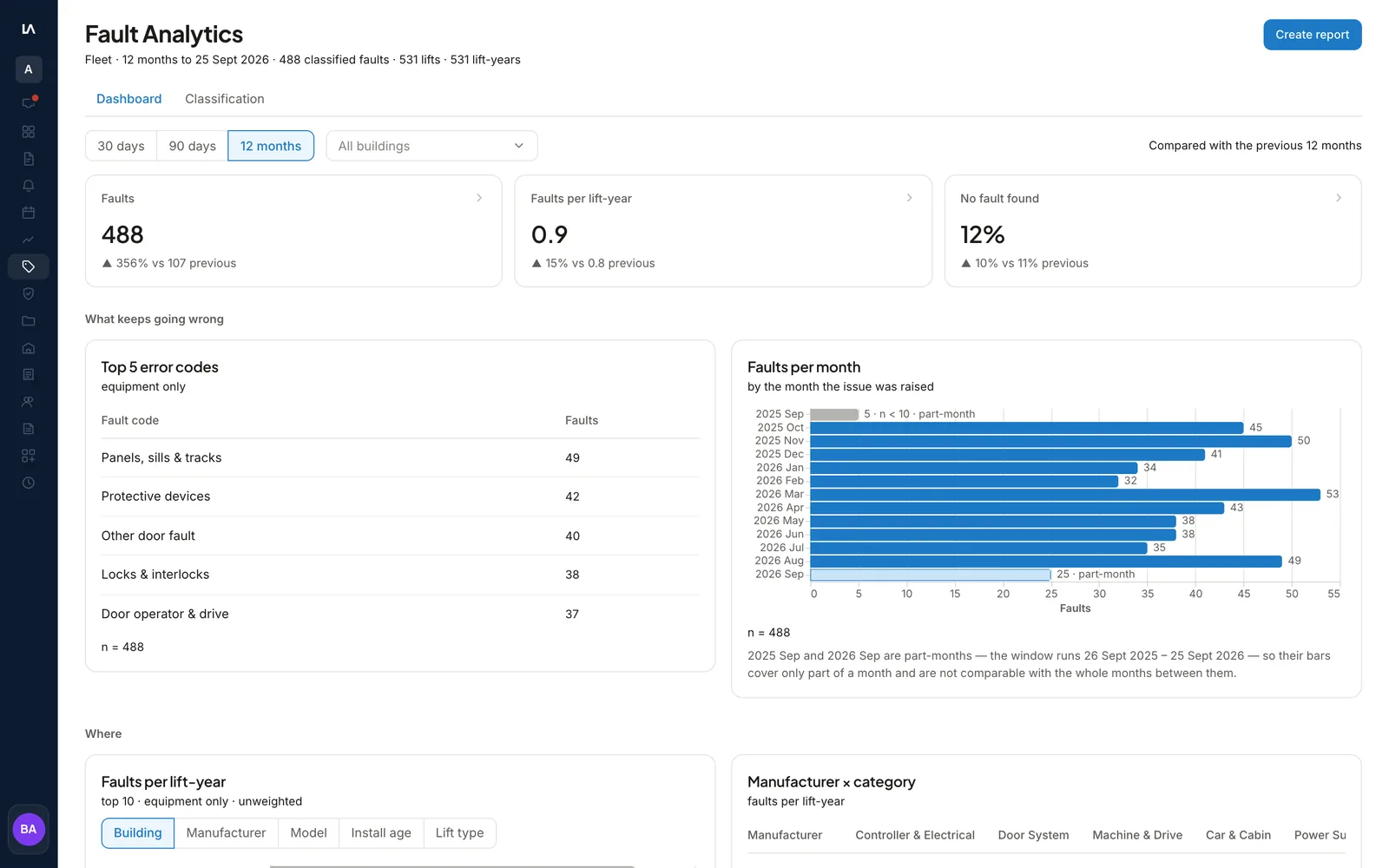This screenshot has height=868, width=1389.
Task: Click the app logo in the sidebar
Action: pyautogui.click(x=29, y=29)
